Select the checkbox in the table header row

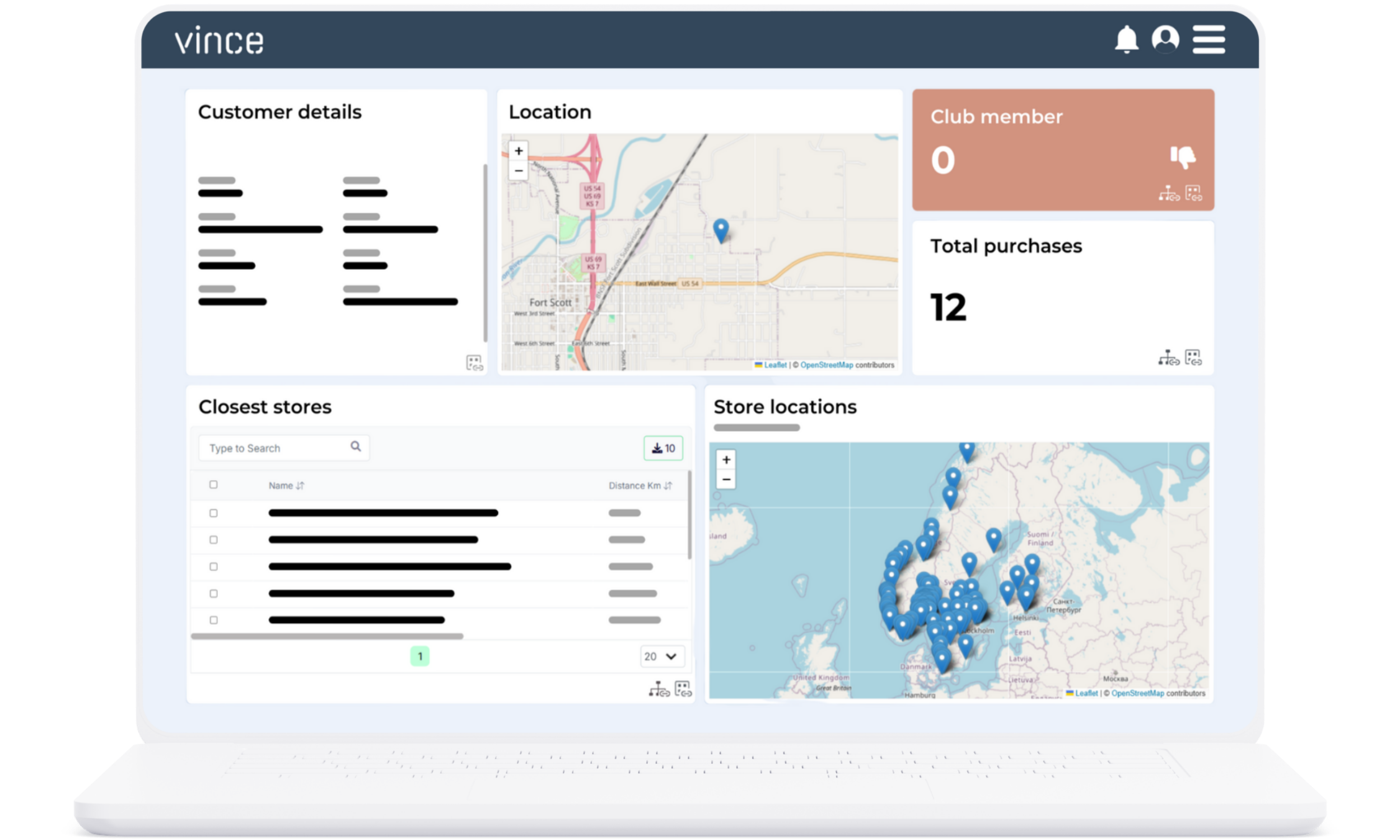pyautogui.click(x=214, y=484)
